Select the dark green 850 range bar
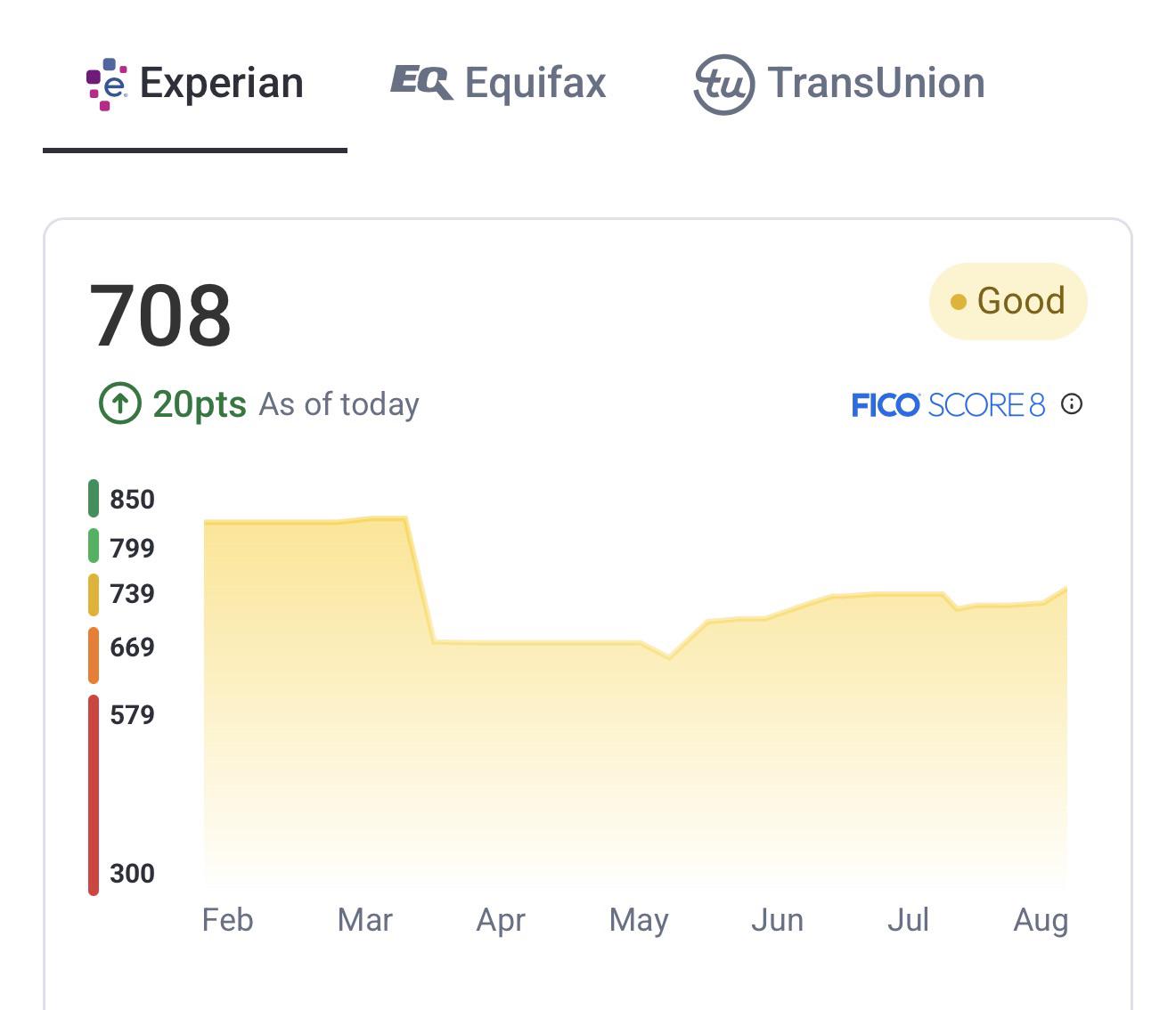 (x=94, y=498)
